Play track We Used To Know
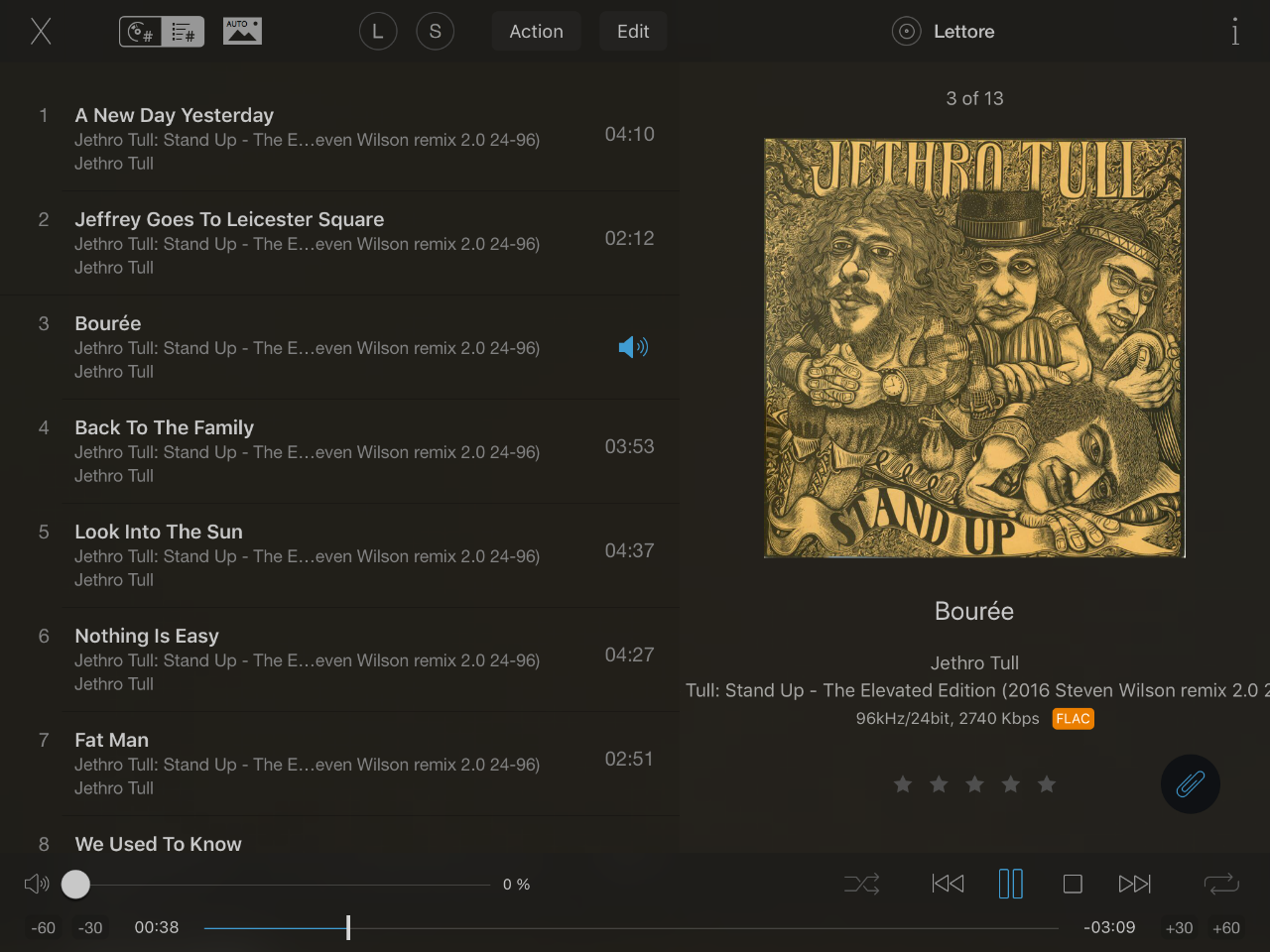1270x952 pixels. point(339,835)
